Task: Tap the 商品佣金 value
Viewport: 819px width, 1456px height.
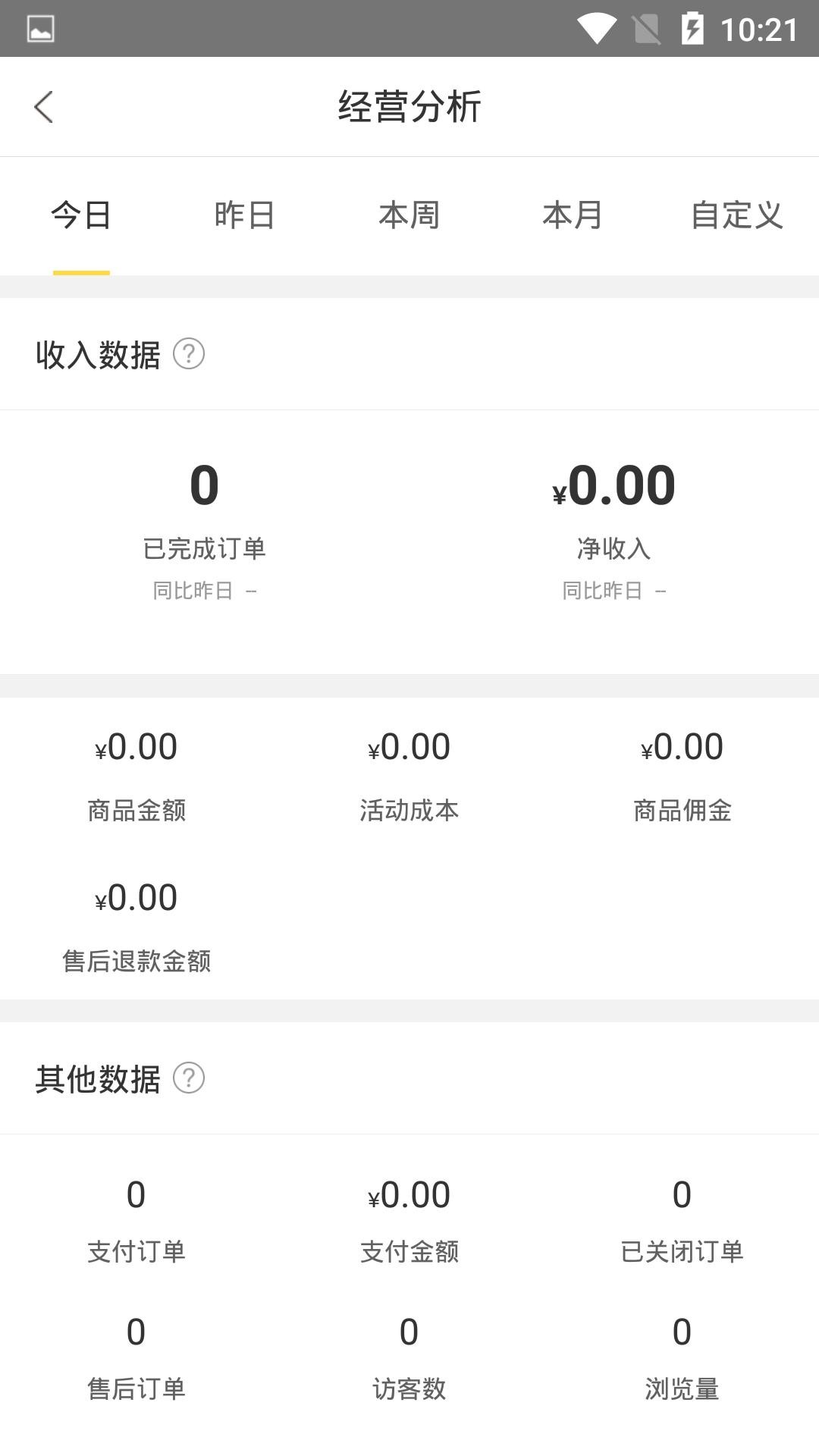Action: click(x=682, y=747)
